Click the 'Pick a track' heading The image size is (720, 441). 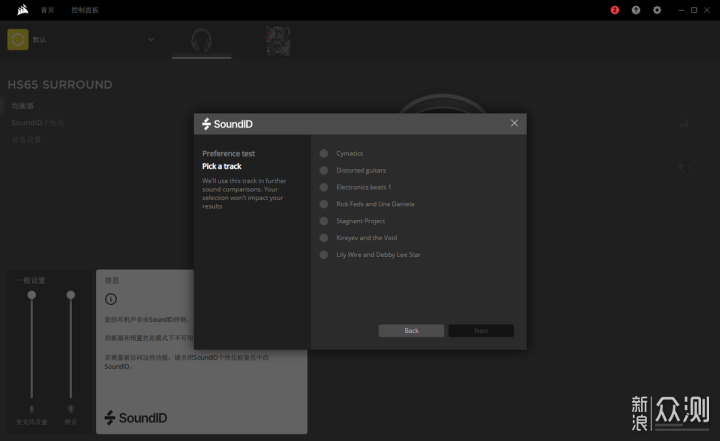(x=222, y=166)
